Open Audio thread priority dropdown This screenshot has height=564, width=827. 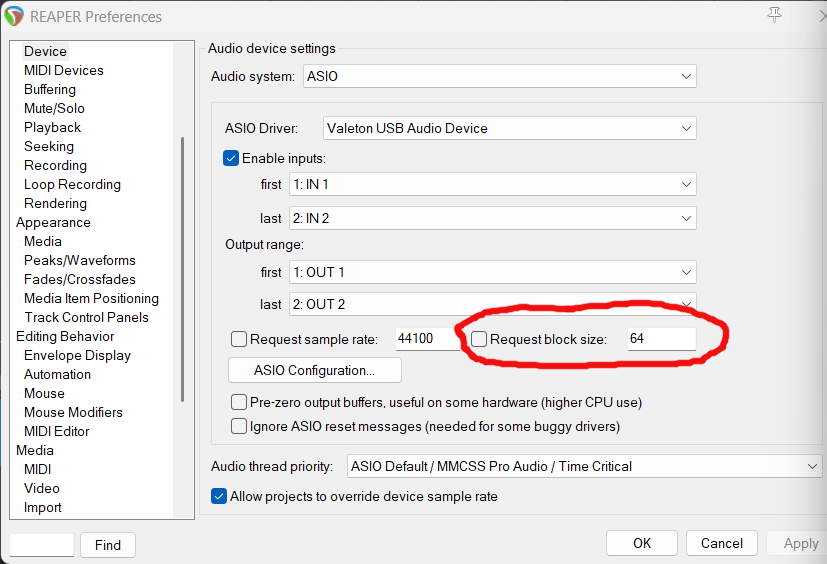coord(584,466)
